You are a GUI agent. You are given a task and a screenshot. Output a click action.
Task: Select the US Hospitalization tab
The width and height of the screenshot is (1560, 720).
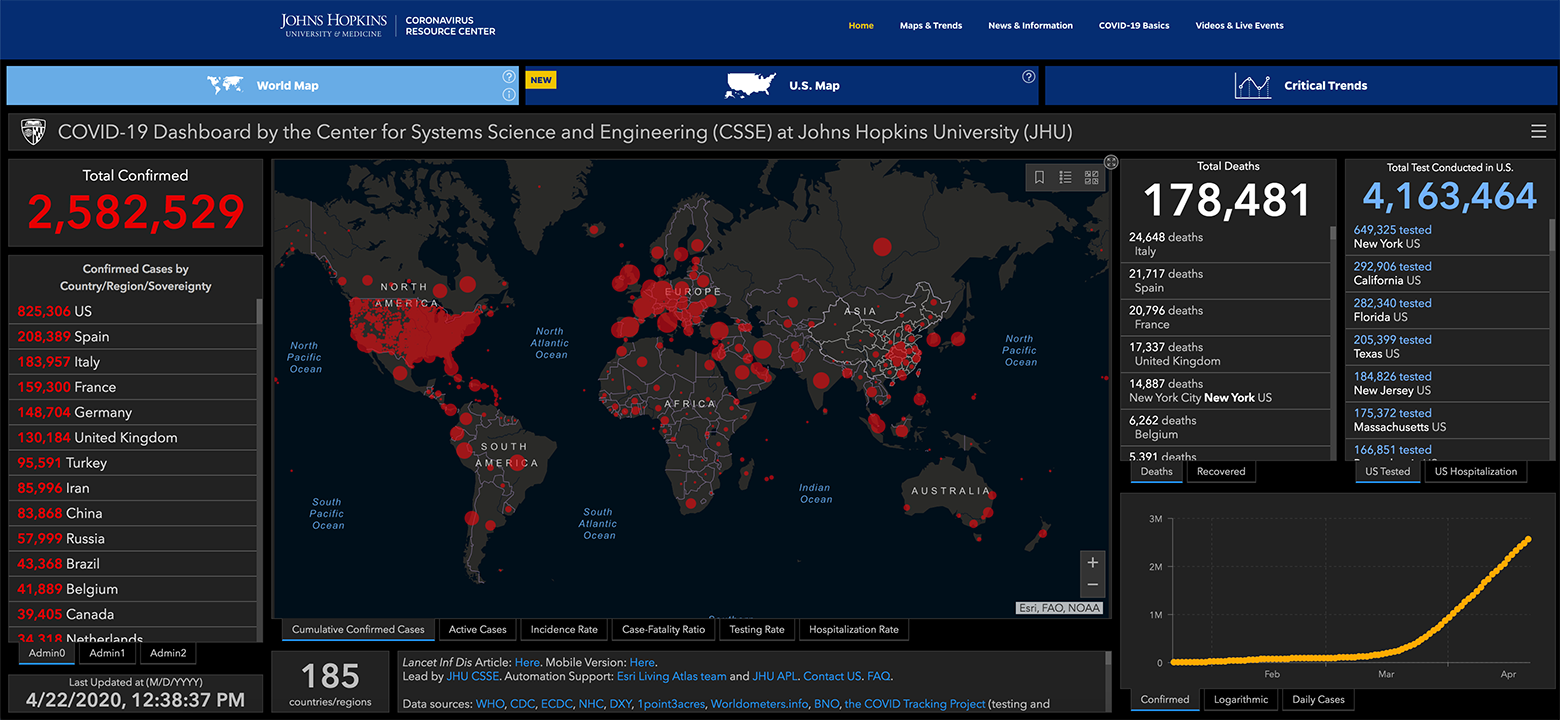click(1476, 471)
